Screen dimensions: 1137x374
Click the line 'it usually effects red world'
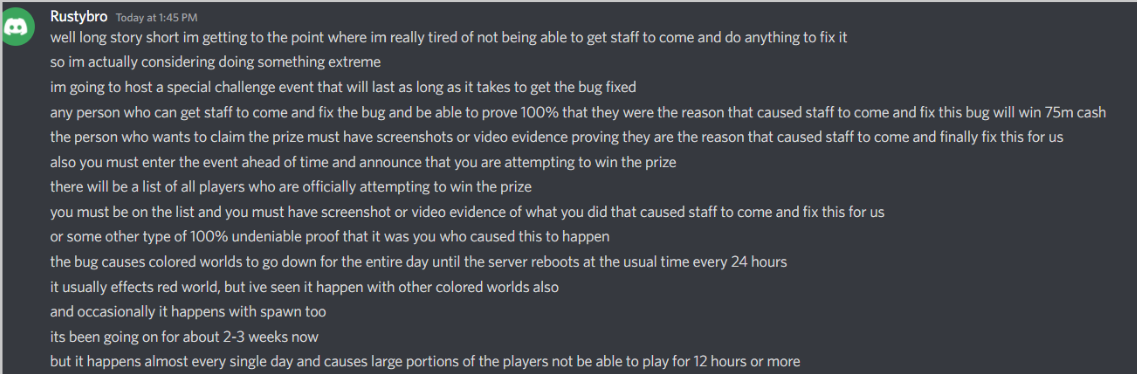point(305,287)
